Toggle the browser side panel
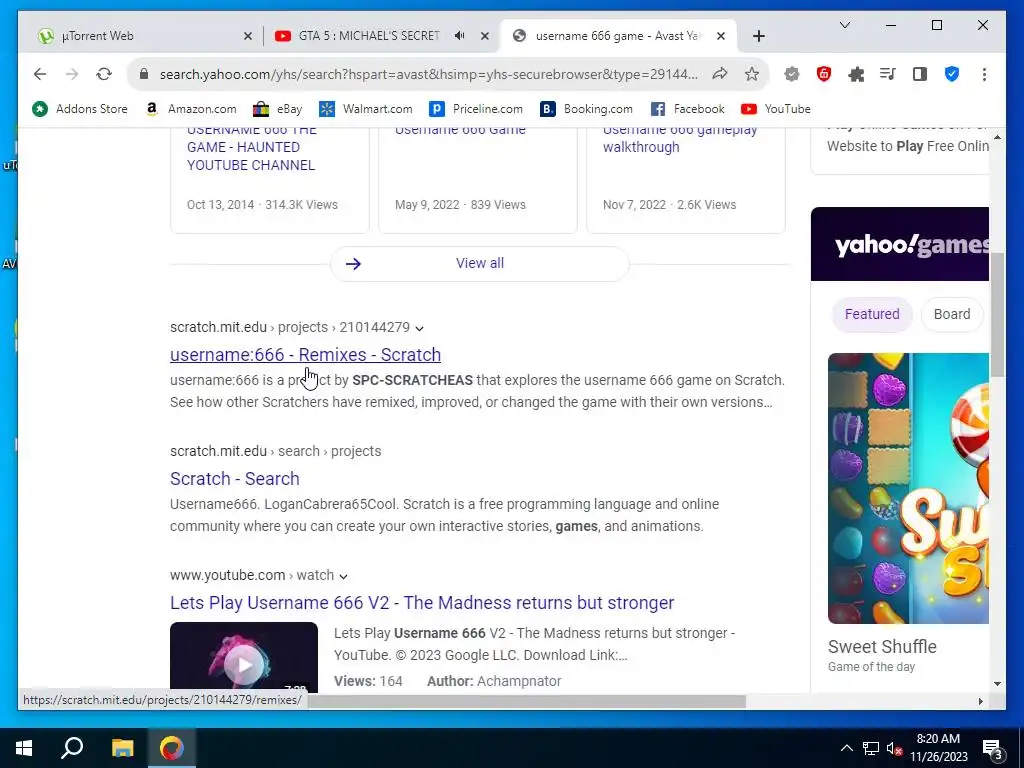The image size is (1024, 768). coord(920,74)
